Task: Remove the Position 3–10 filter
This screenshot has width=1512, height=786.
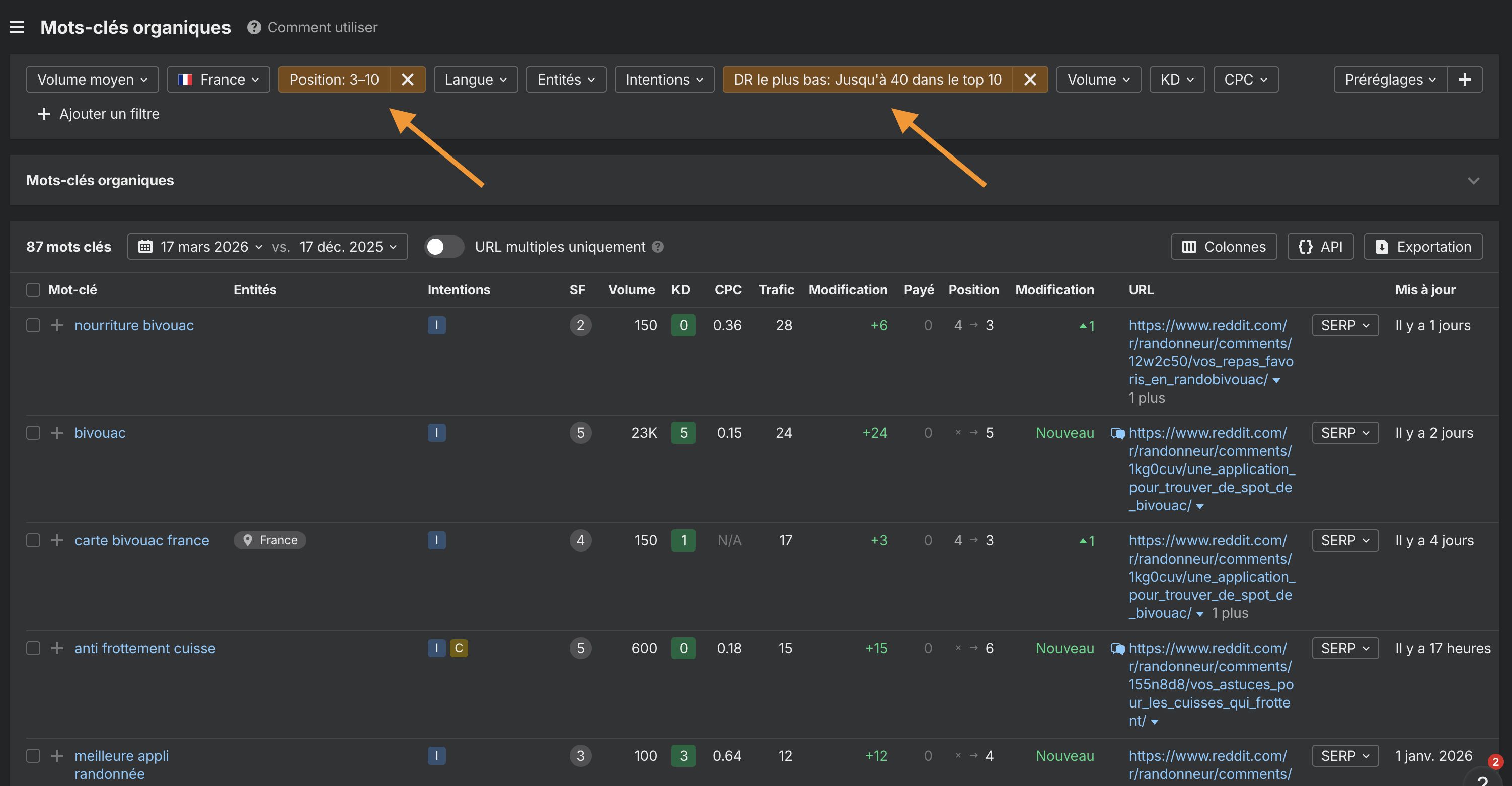Action: [407, 79]
